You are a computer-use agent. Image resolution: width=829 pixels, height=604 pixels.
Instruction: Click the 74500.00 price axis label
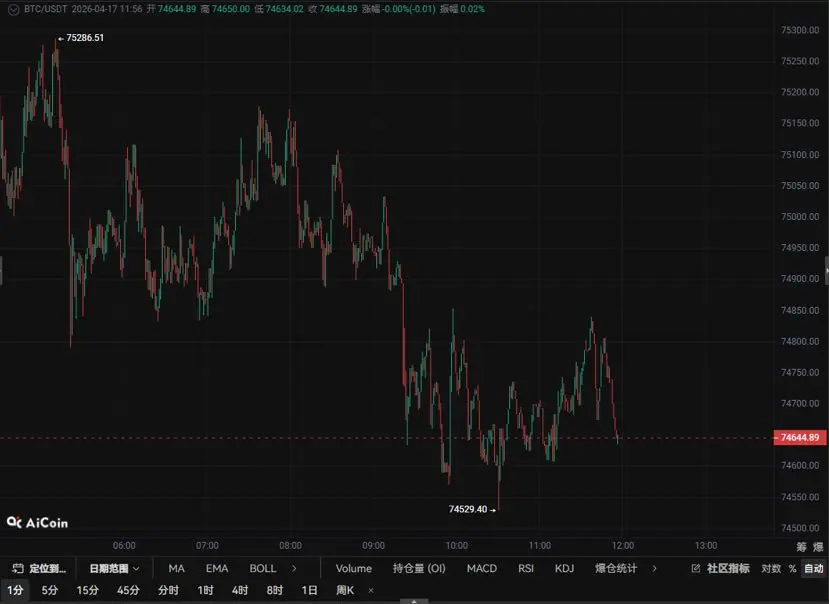(x=800, y=528)
